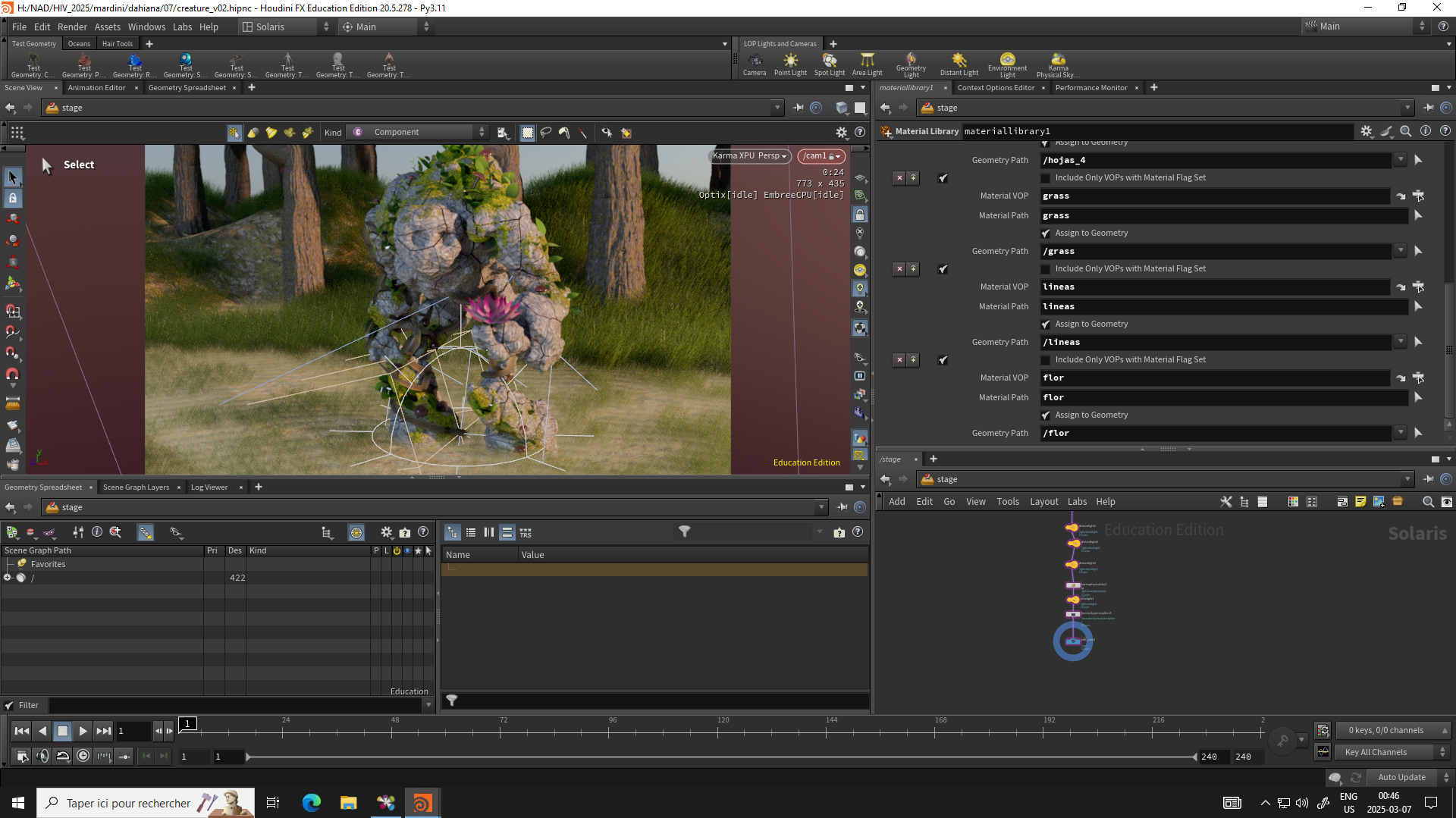Open the parameter search magnifier
Viewport: 1456px width, 818px height.
pos(1405,131)
